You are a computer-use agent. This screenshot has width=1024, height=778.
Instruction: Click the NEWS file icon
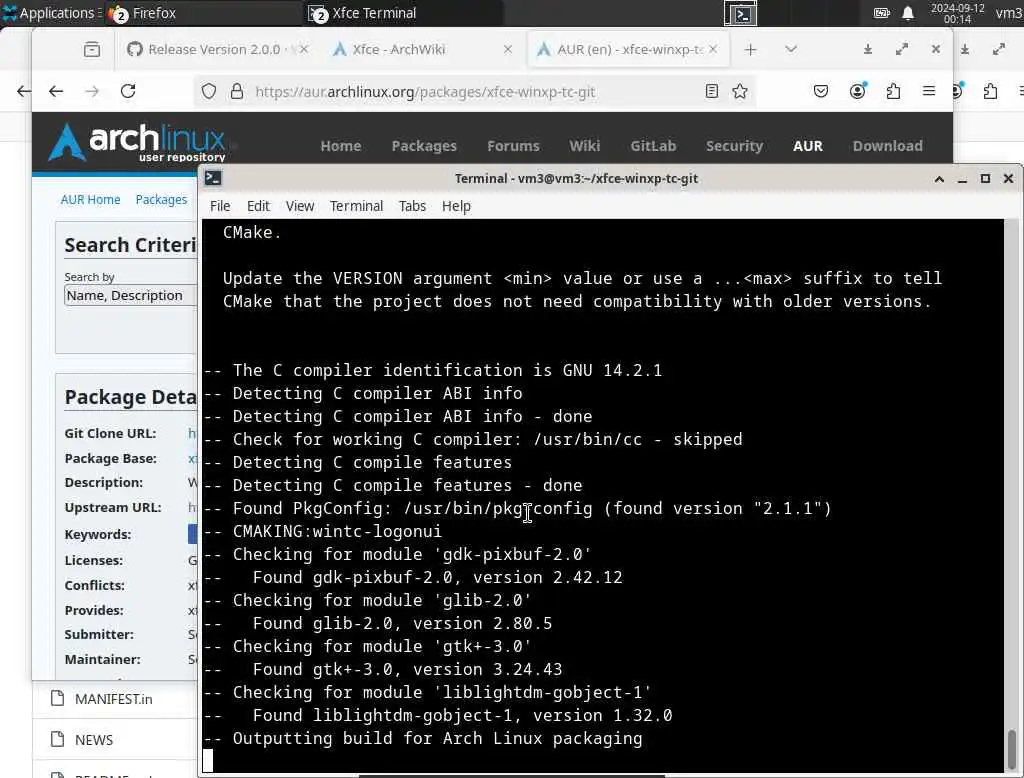pos(57,739)
